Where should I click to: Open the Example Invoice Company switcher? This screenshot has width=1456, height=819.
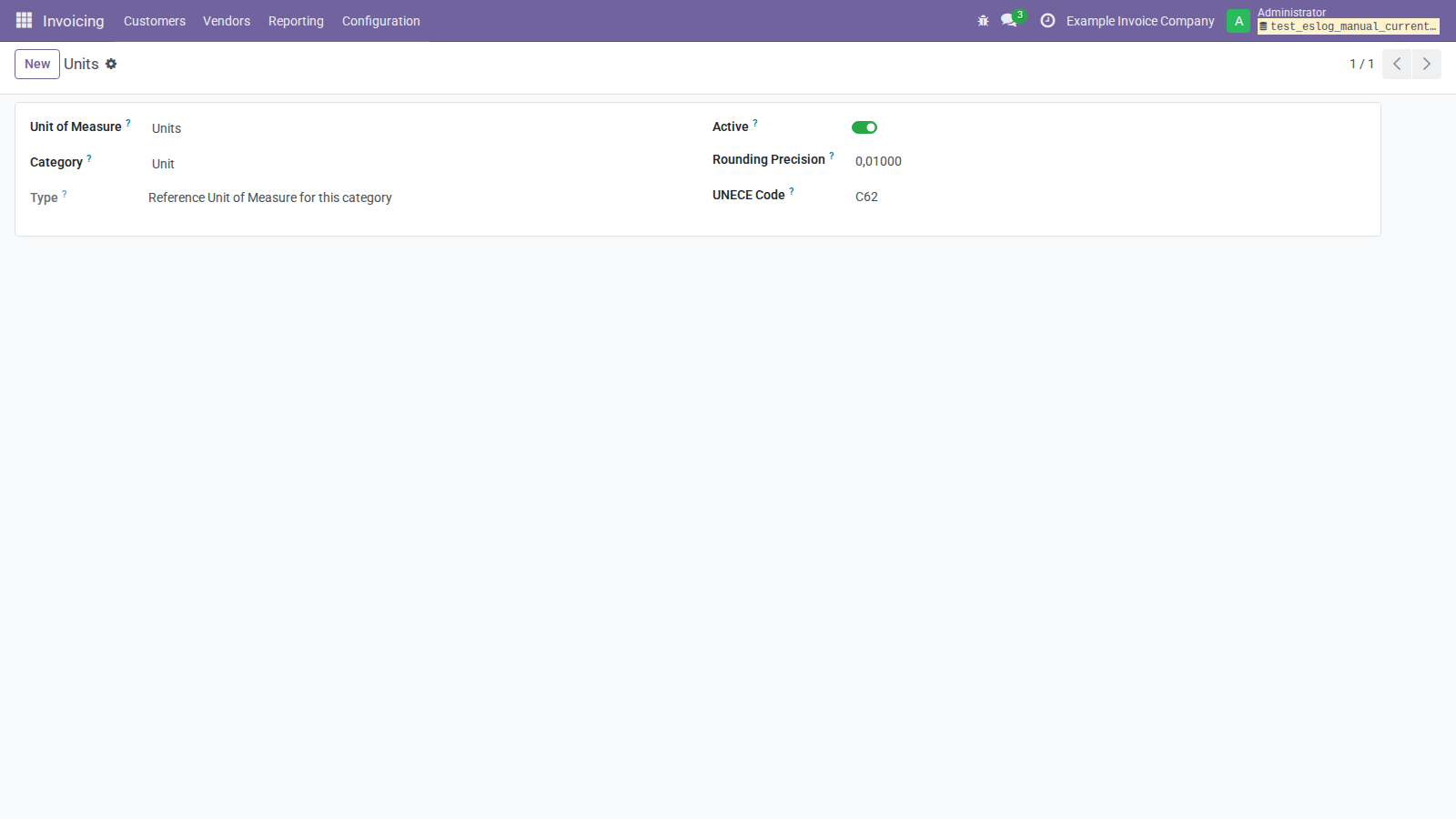1140,21
